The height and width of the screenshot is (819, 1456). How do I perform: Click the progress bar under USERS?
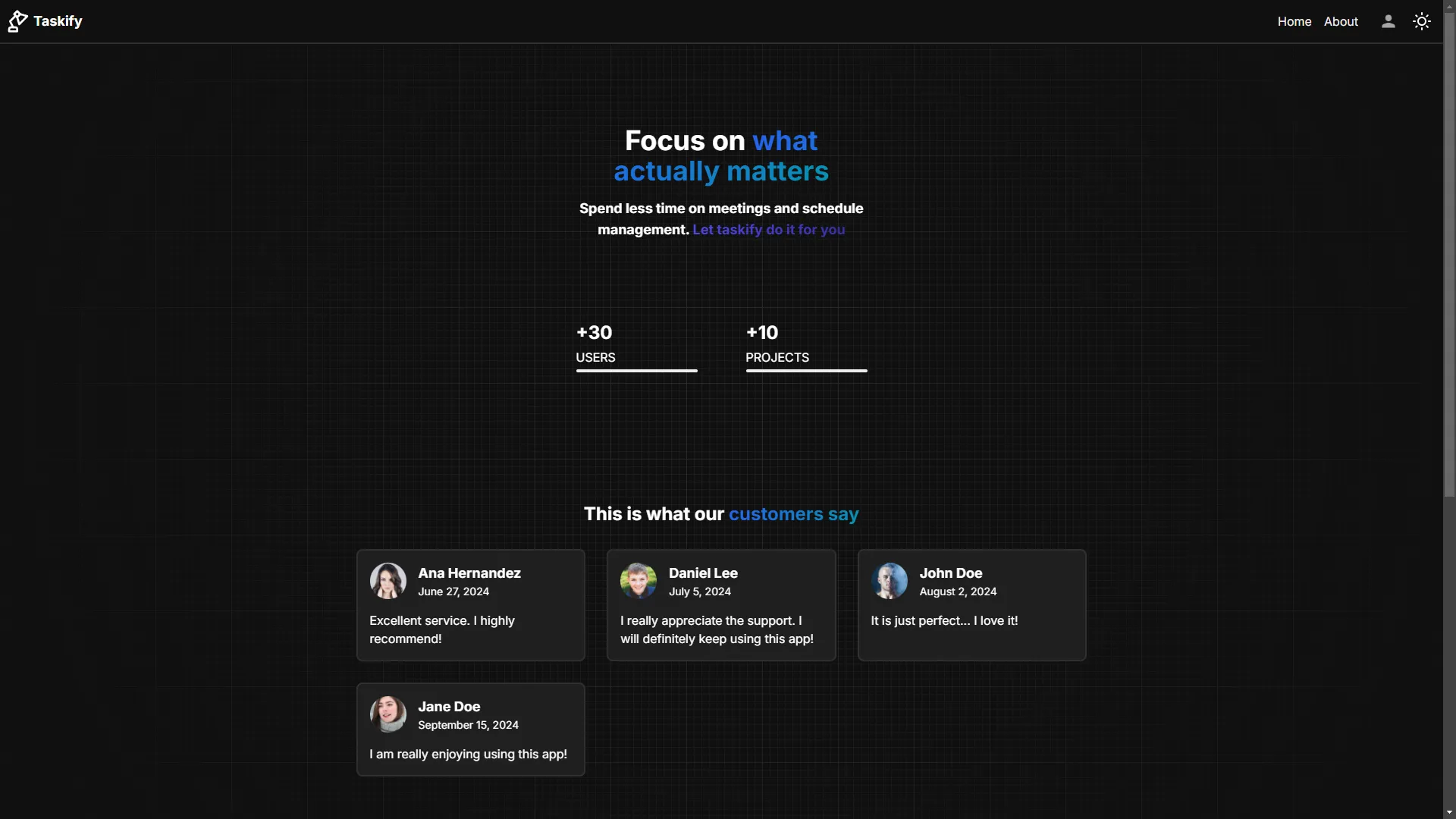pyautogui.click(x=636, y=371)
